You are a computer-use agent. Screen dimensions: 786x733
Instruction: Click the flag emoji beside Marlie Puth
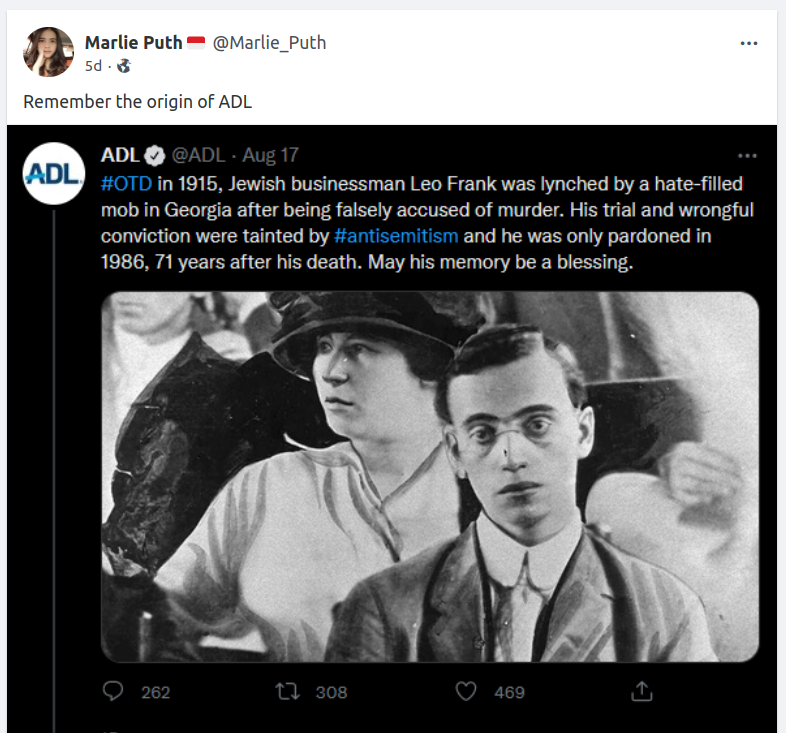pyautogui.click(x=196, y=42)
